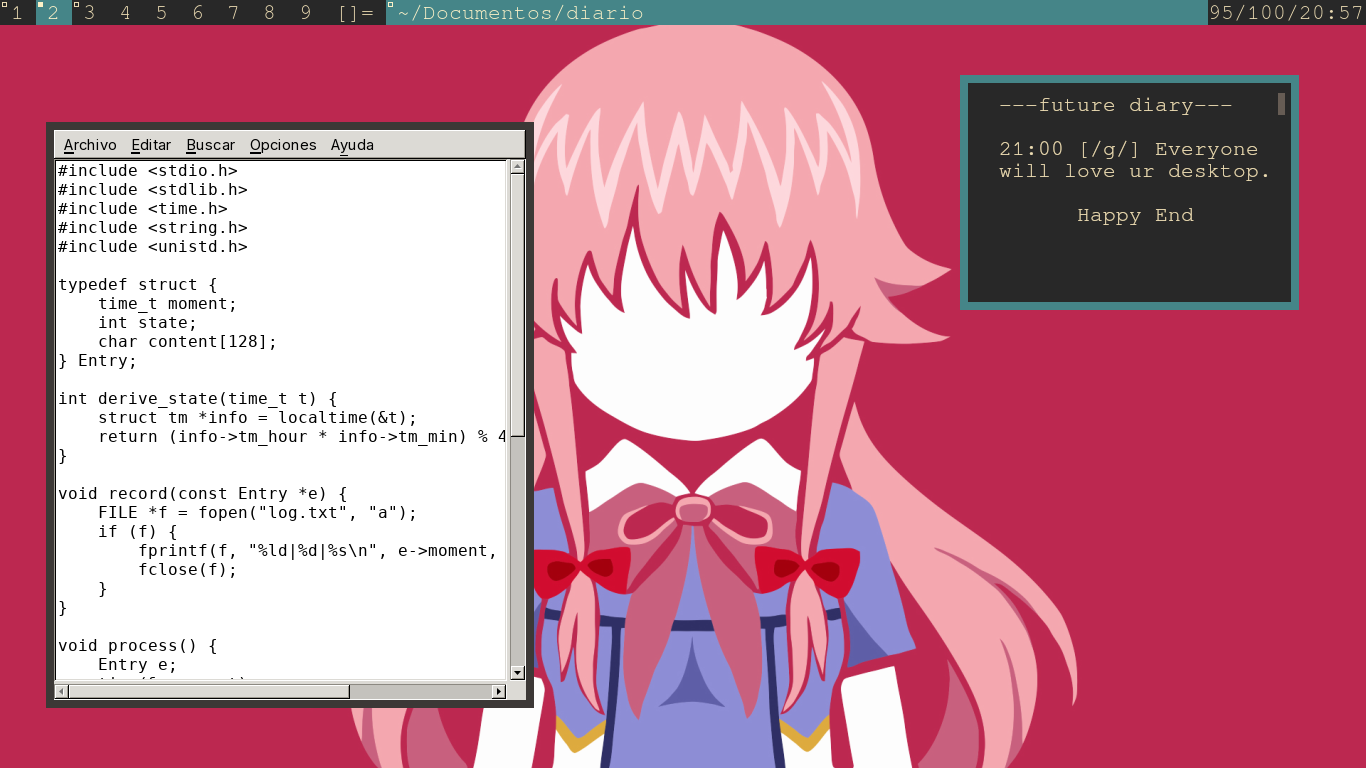Click the 'int derive_state(time_t t) {' line
Viewport: 1366px width, 768px height.
pyautogui.click(x=198, y=399)
